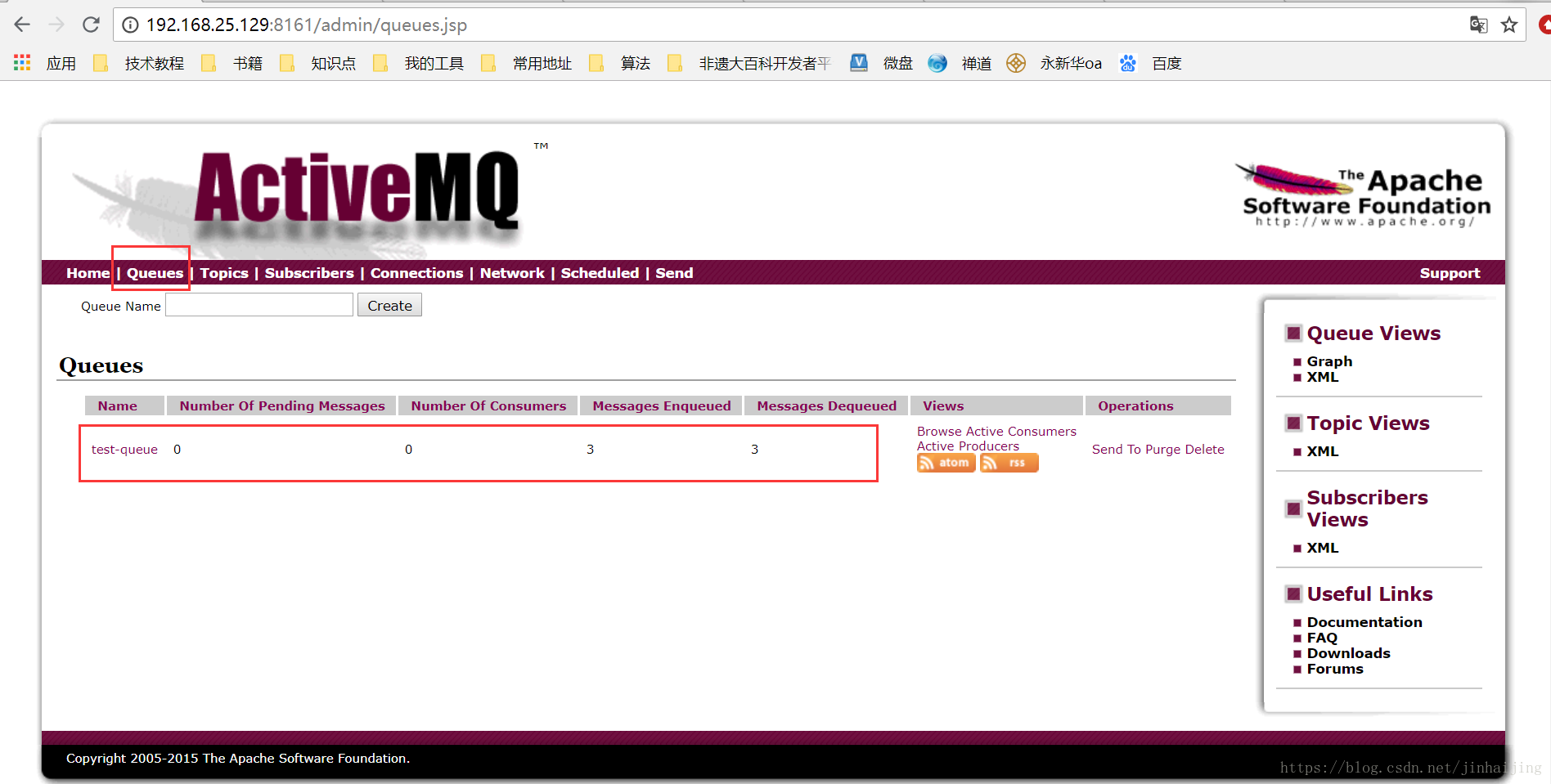The height and width of the screenshot is (784, 1551).
Task: Open the 百度 bookmark
Action: (1150, 63)
